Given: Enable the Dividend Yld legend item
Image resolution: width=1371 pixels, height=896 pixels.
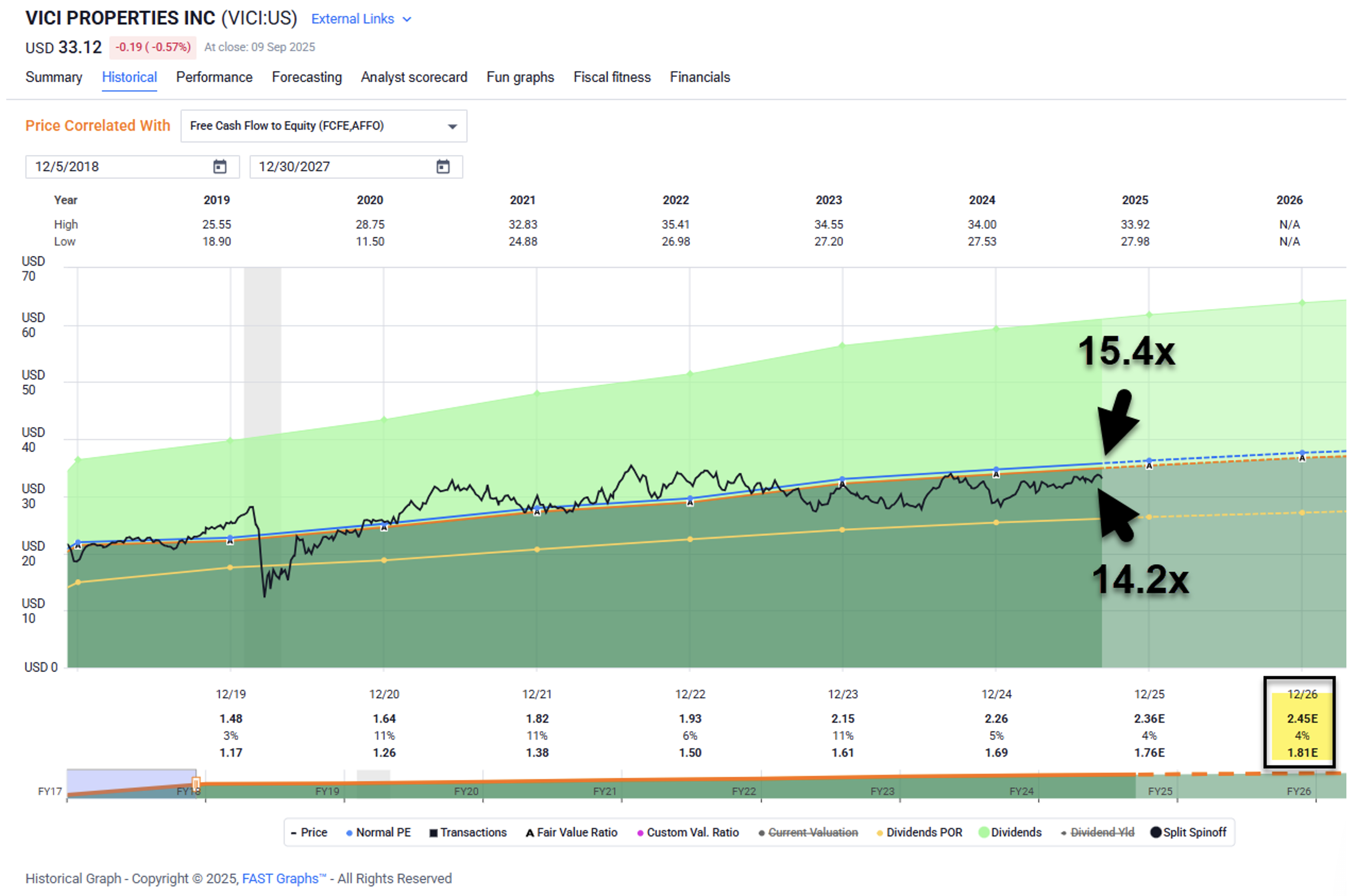Looking at the screenshot, I should point(1098,833).
